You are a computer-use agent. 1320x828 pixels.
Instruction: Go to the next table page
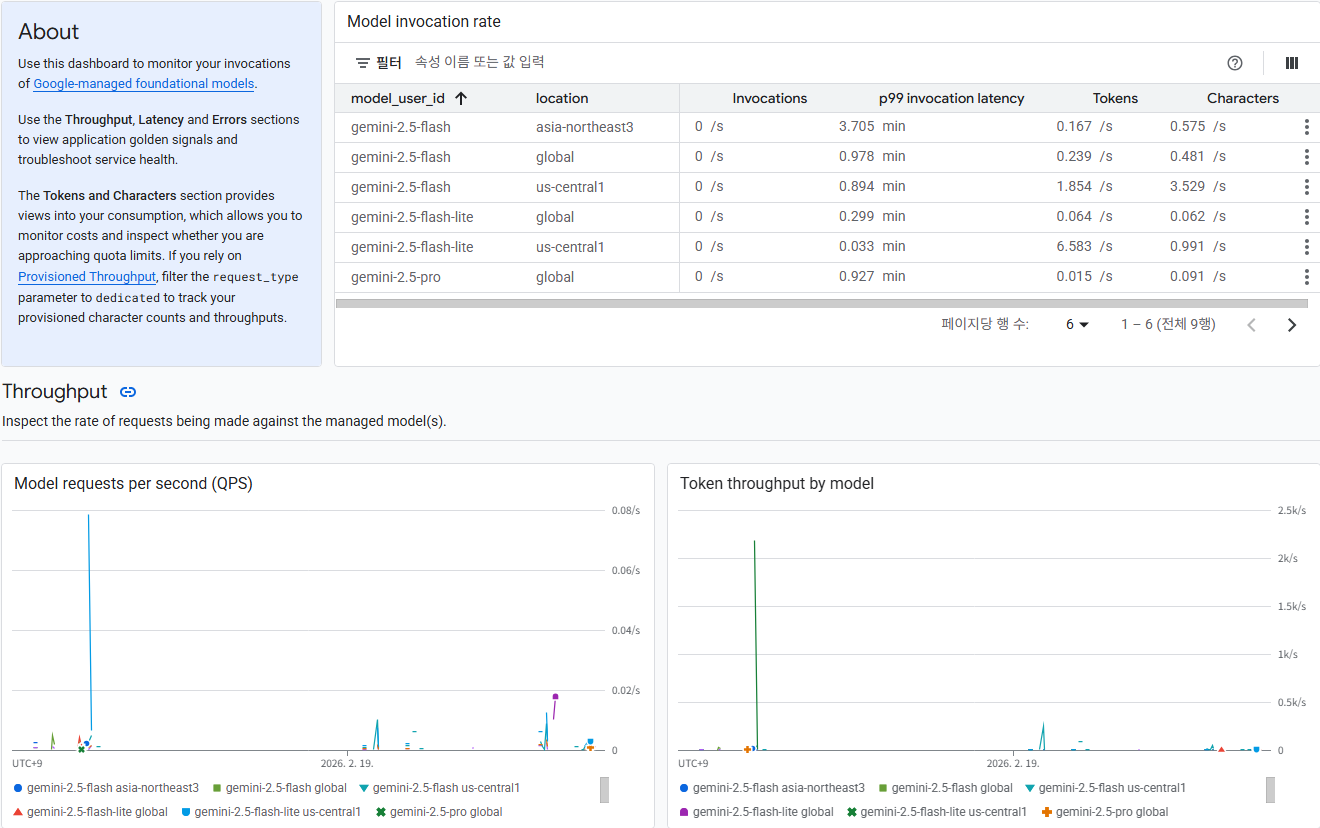click(x=1292, y=325)
